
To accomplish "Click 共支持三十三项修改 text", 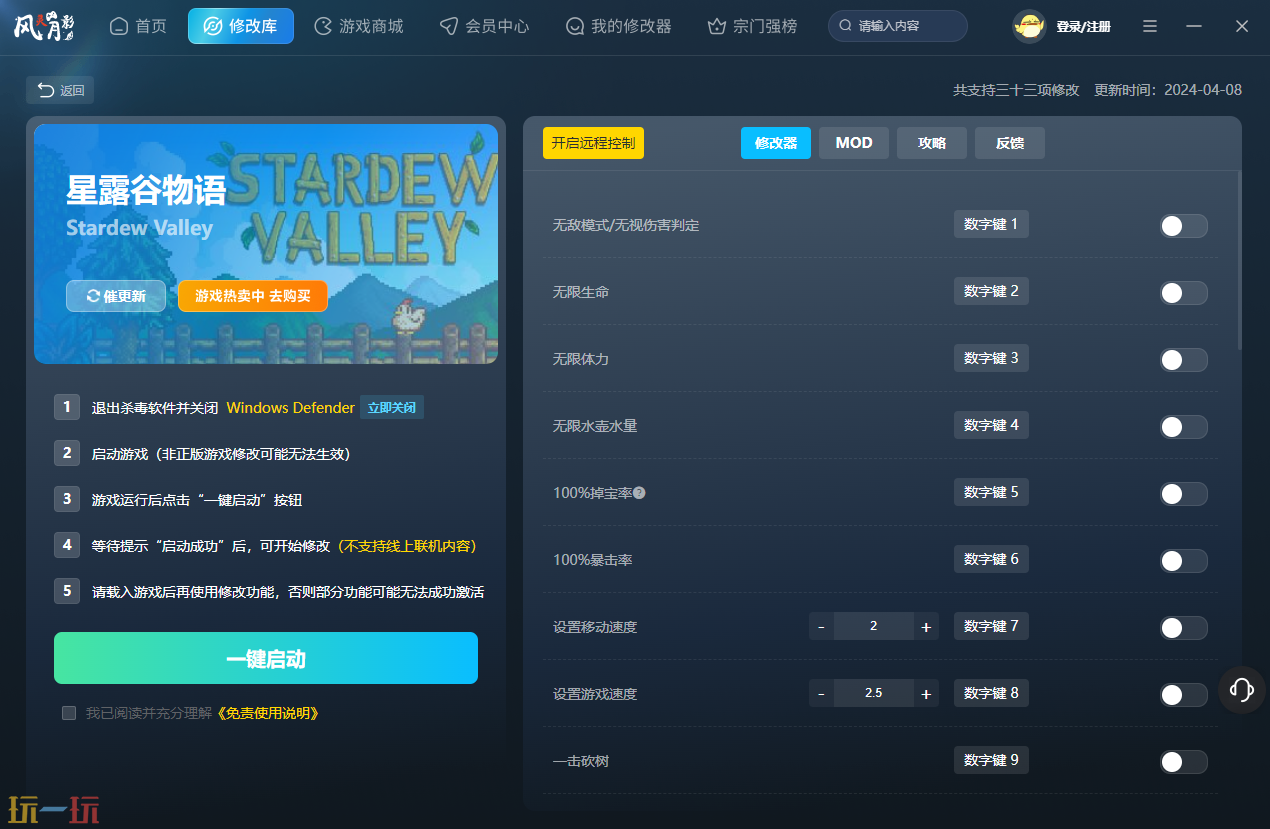I will [x=1016, y=90].
